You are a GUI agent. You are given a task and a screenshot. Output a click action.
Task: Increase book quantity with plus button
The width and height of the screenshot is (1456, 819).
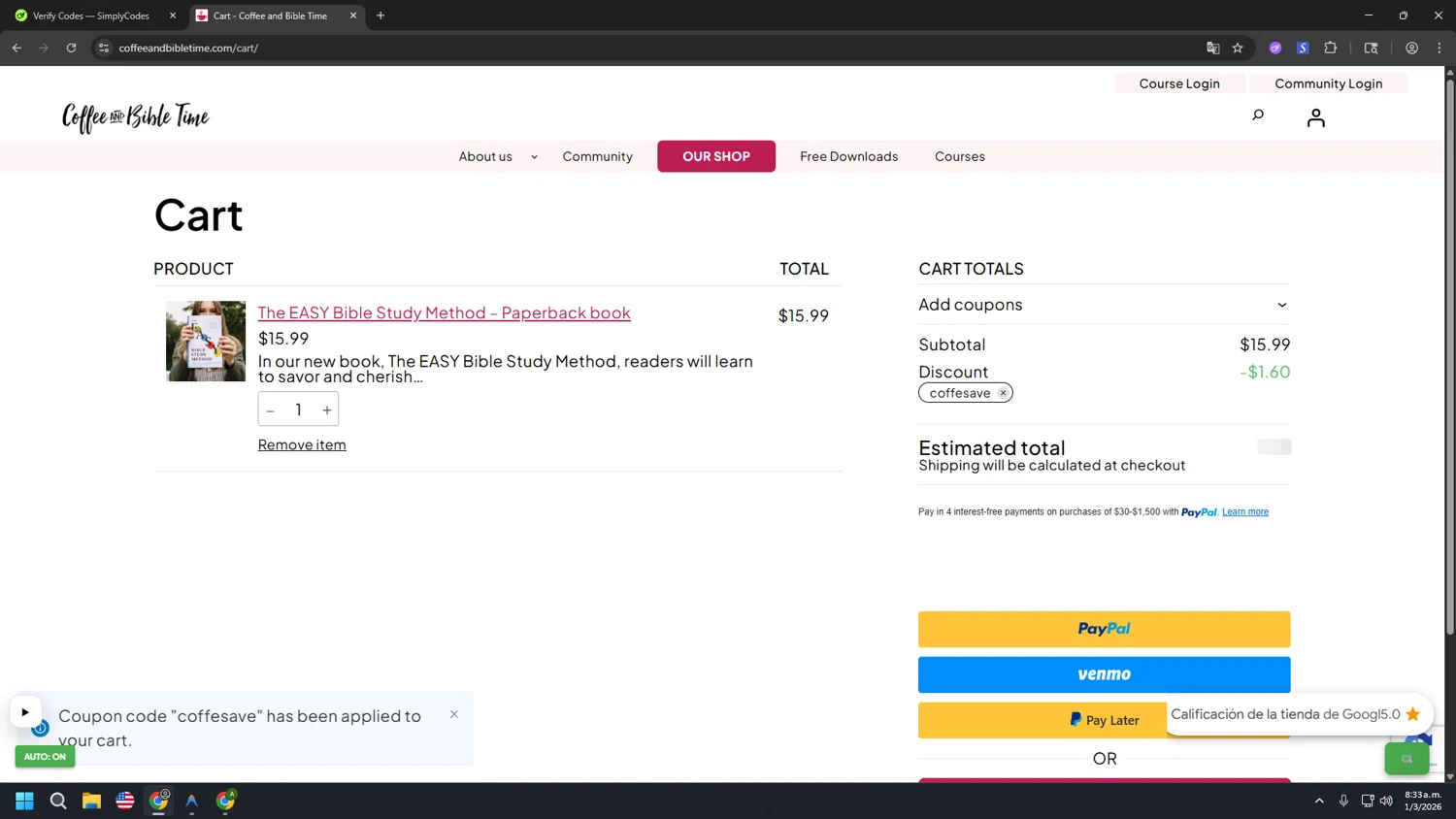(x=327, y=410)
